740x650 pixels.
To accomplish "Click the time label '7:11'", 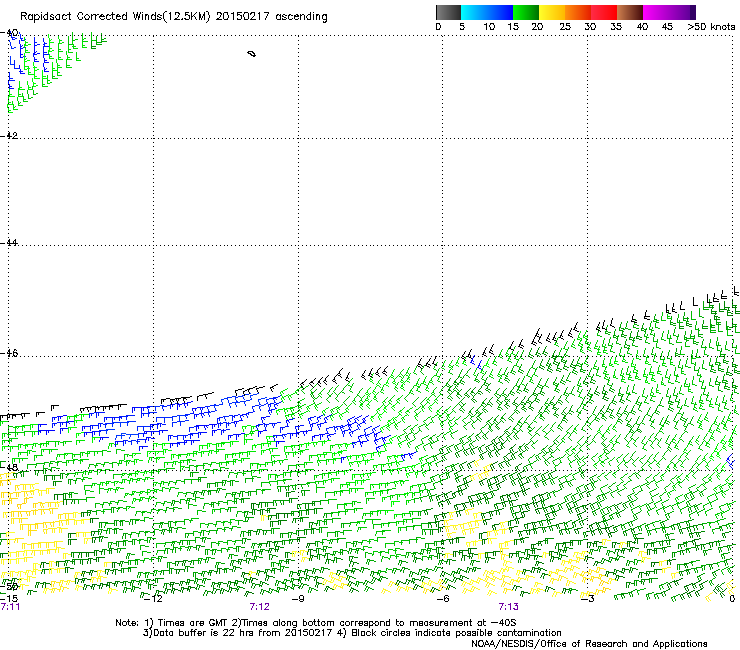I will [x=10, y=607].
